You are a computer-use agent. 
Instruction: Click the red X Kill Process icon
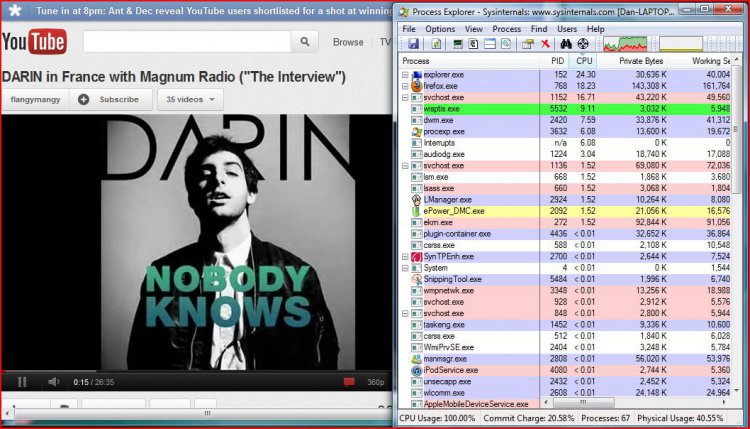(x=545, y=44)
